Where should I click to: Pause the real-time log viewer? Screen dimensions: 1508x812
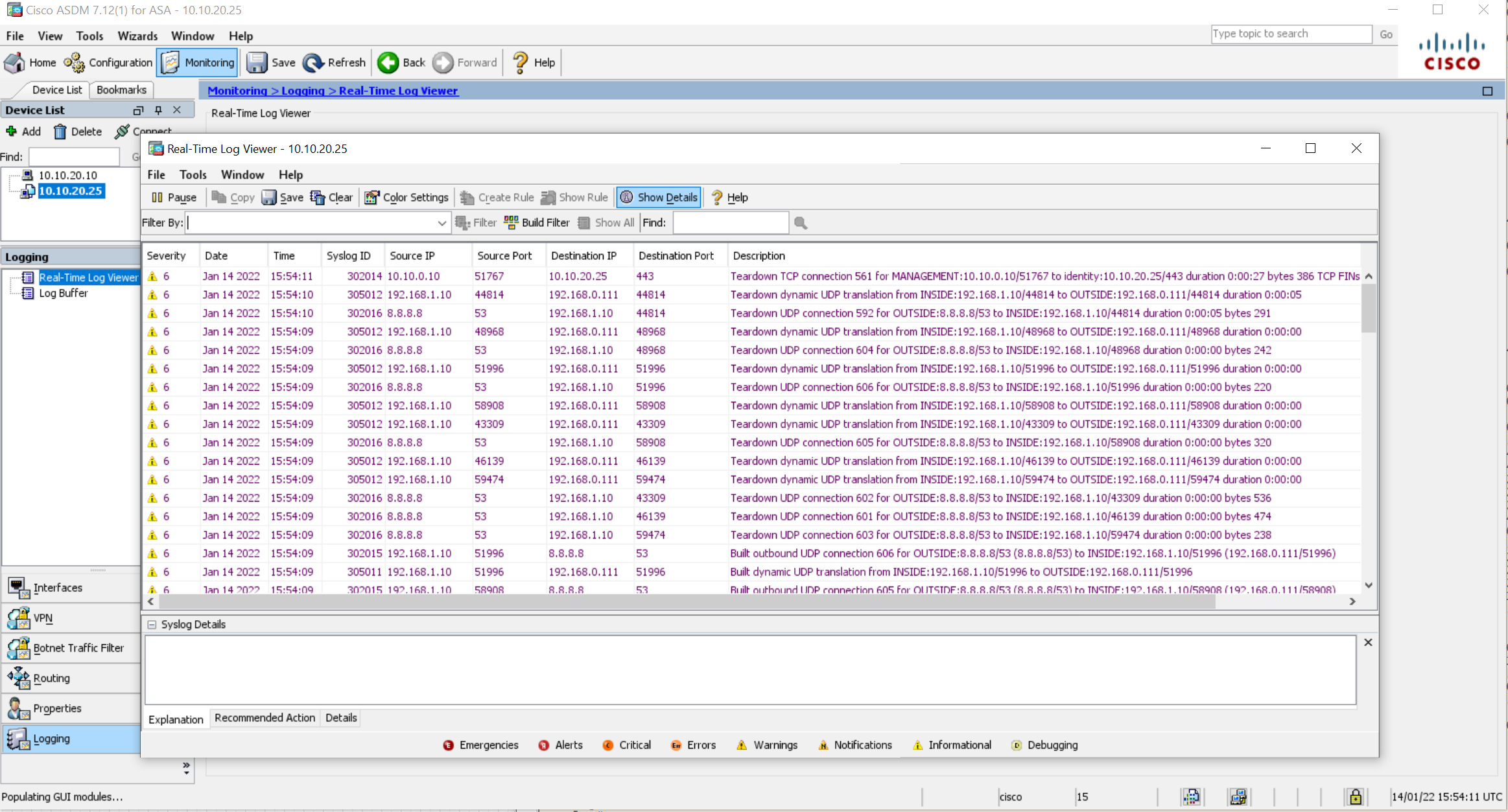(173, 198)
